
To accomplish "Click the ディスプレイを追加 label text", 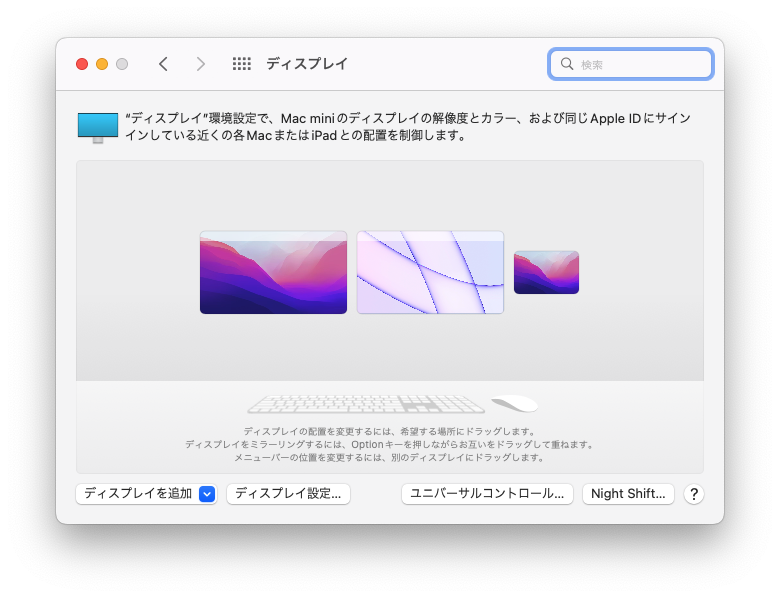I will [138, 494].
